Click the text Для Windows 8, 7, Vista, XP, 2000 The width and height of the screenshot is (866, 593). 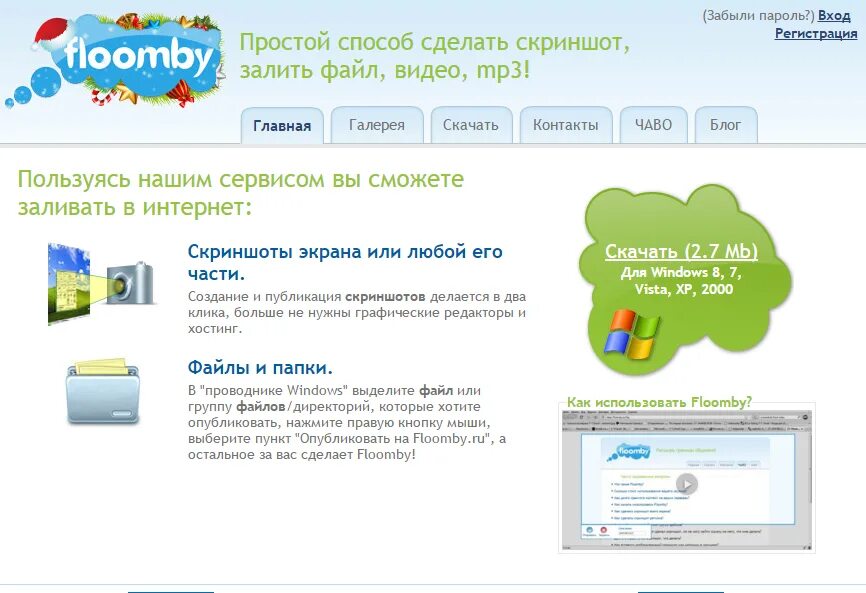pyautogui.click(x=683, y=280)
